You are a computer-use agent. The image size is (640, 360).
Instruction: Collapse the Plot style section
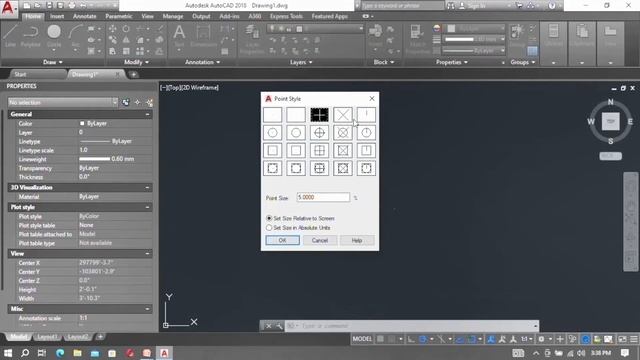click(x=147, y=207)
